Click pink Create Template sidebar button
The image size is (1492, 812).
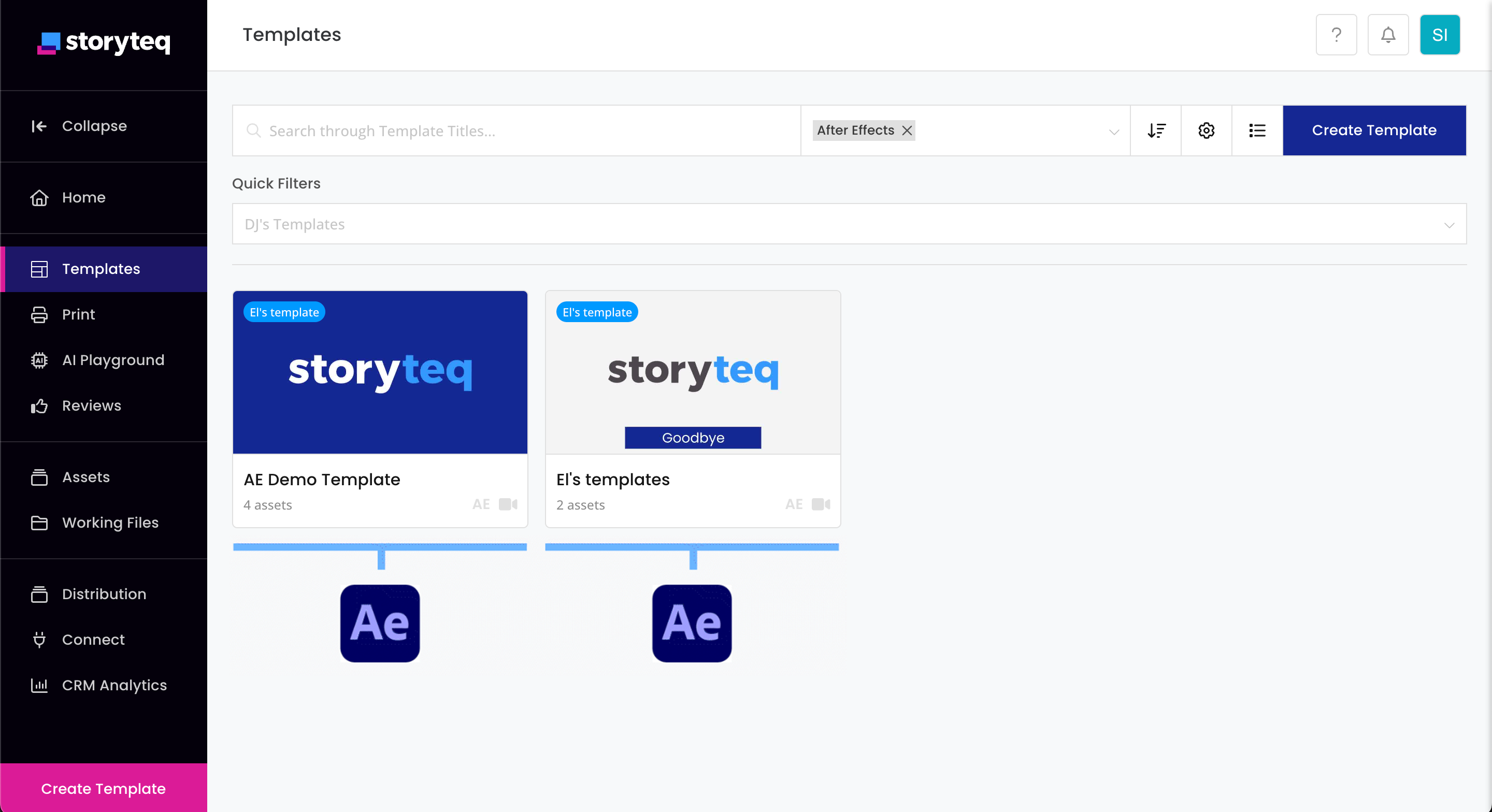103,788
